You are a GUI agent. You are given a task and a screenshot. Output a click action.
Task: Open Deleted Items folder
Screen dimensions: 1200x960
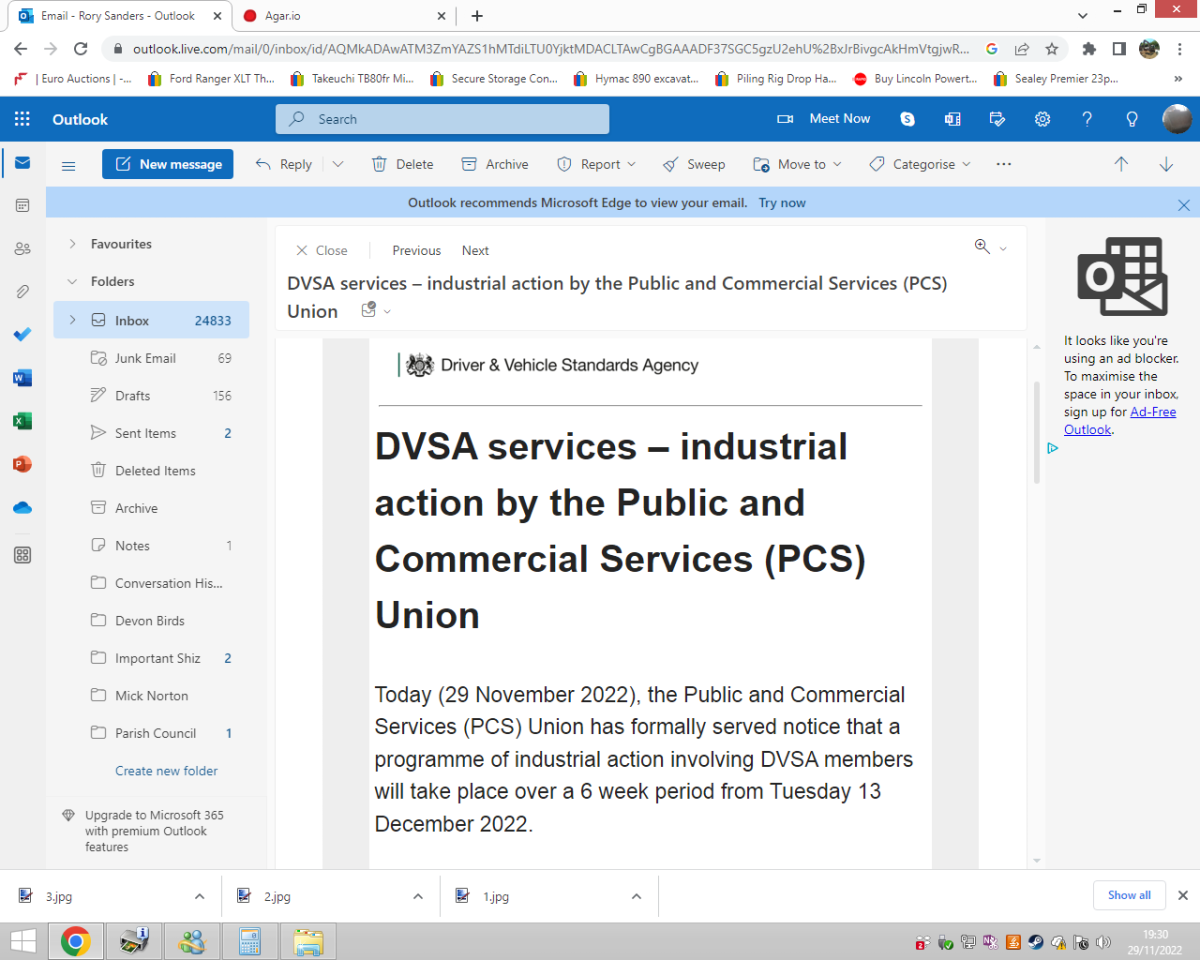tap(151, 470)
